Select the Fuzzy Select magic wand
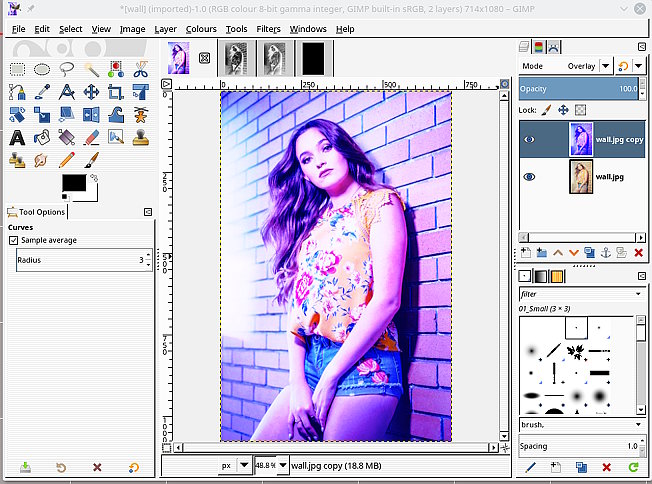Screen dimensions: 652x484 click(91, 69)
